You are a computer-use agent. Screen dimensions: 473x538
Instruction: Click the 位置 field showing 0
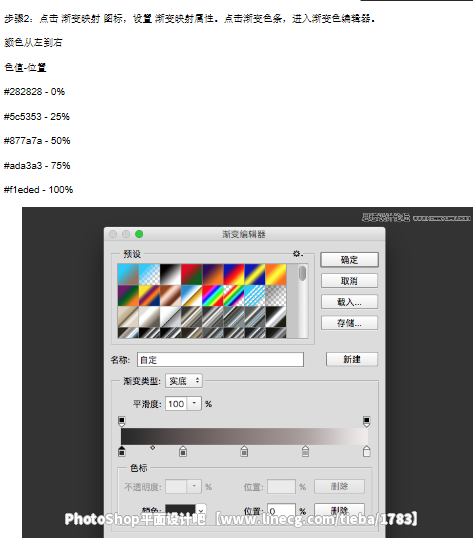(x=281, y=511)
